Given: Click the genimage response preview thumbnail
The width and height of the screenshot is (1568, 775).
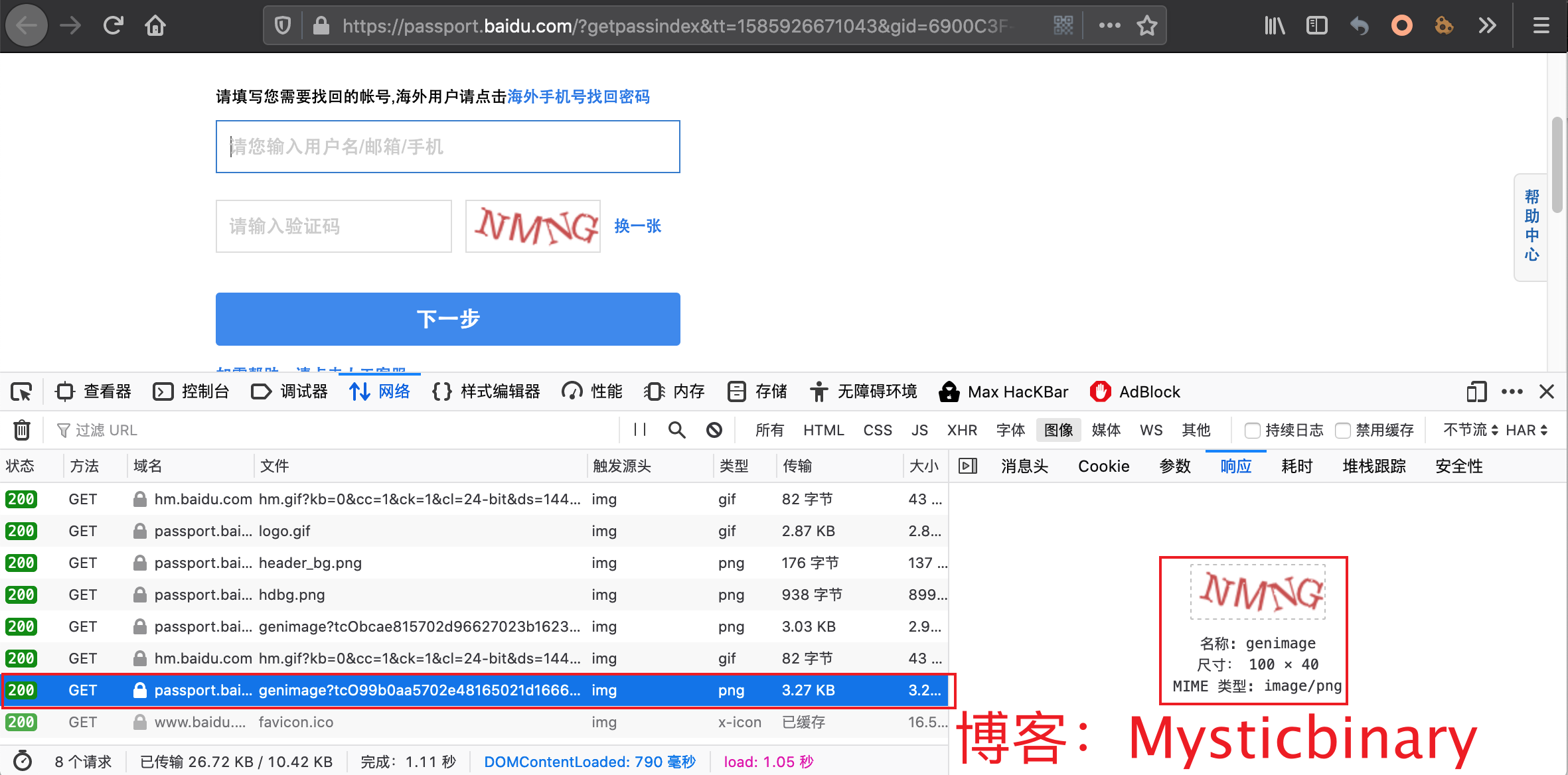Looking at the screenshot, I should (x=1257, y=592).
